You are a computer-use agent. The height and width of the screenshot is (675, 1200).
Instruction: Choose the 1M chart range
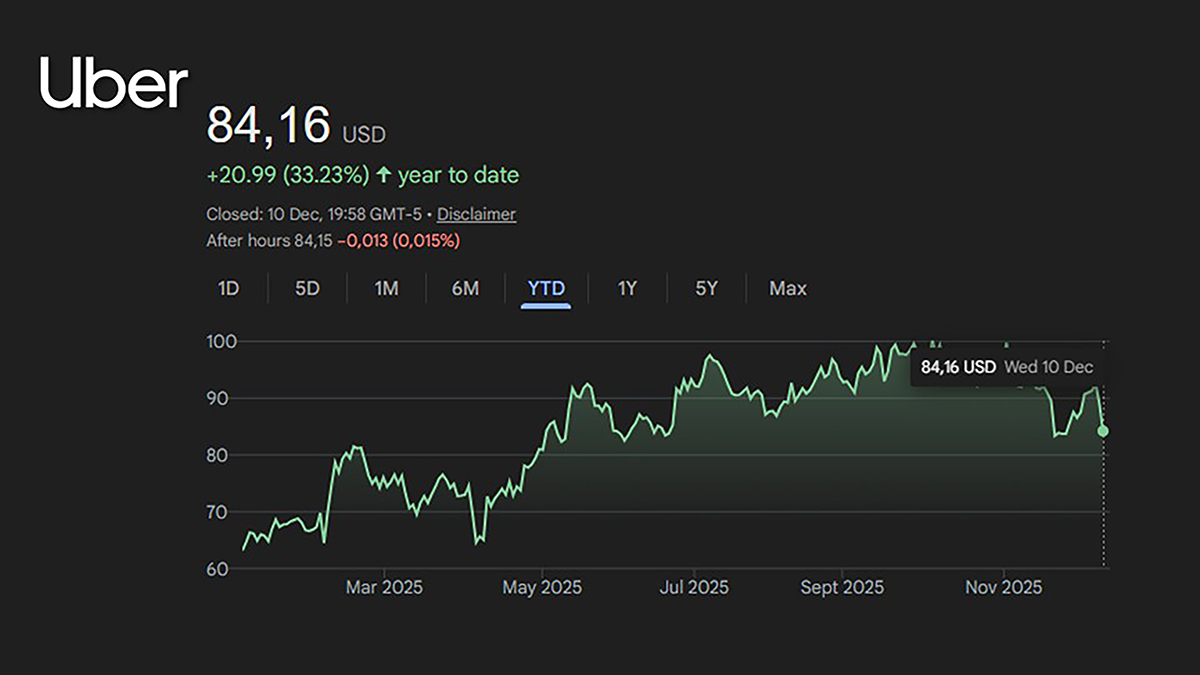(386, 289)
